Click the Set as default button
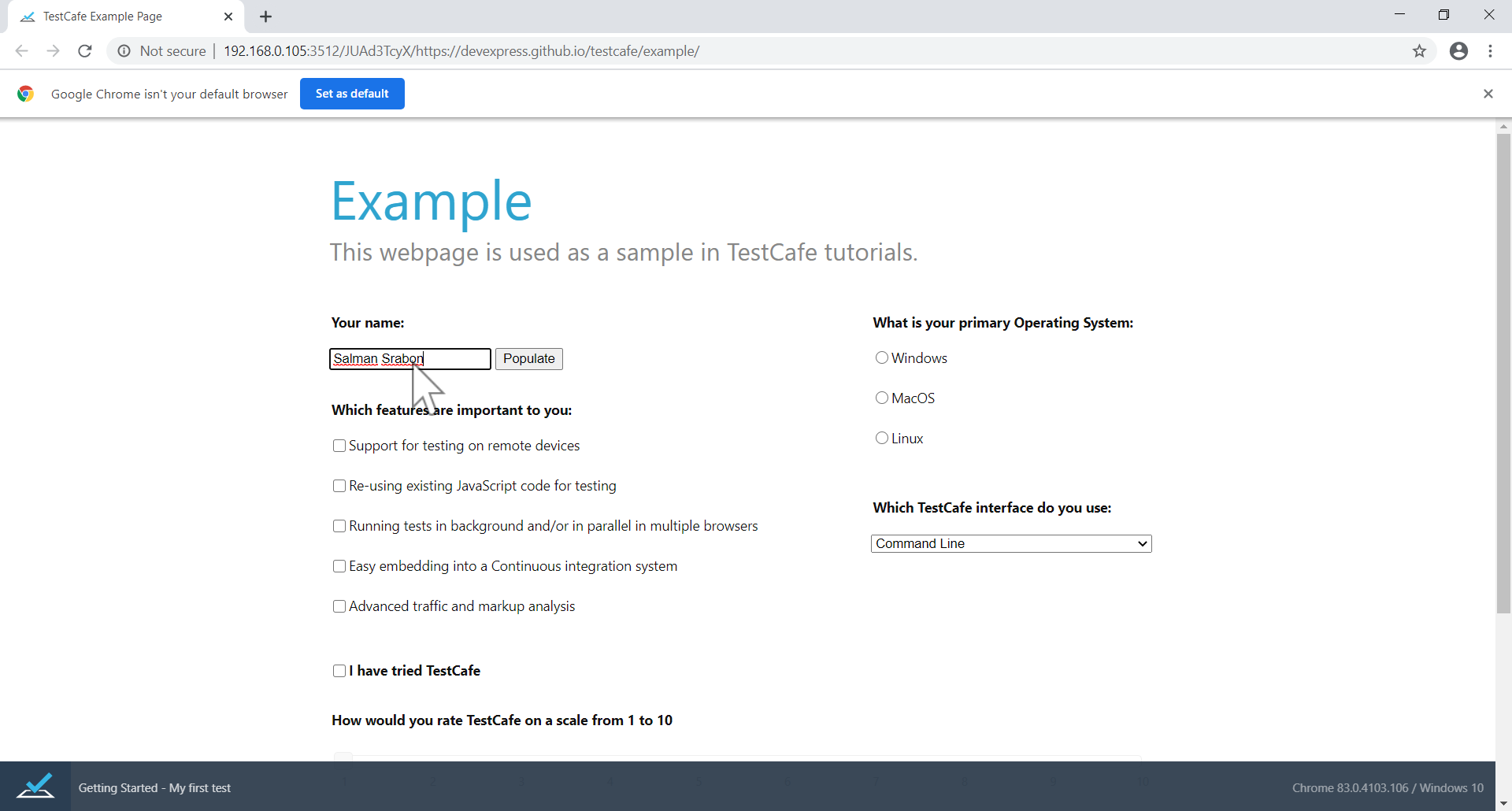 click(352, 94)
